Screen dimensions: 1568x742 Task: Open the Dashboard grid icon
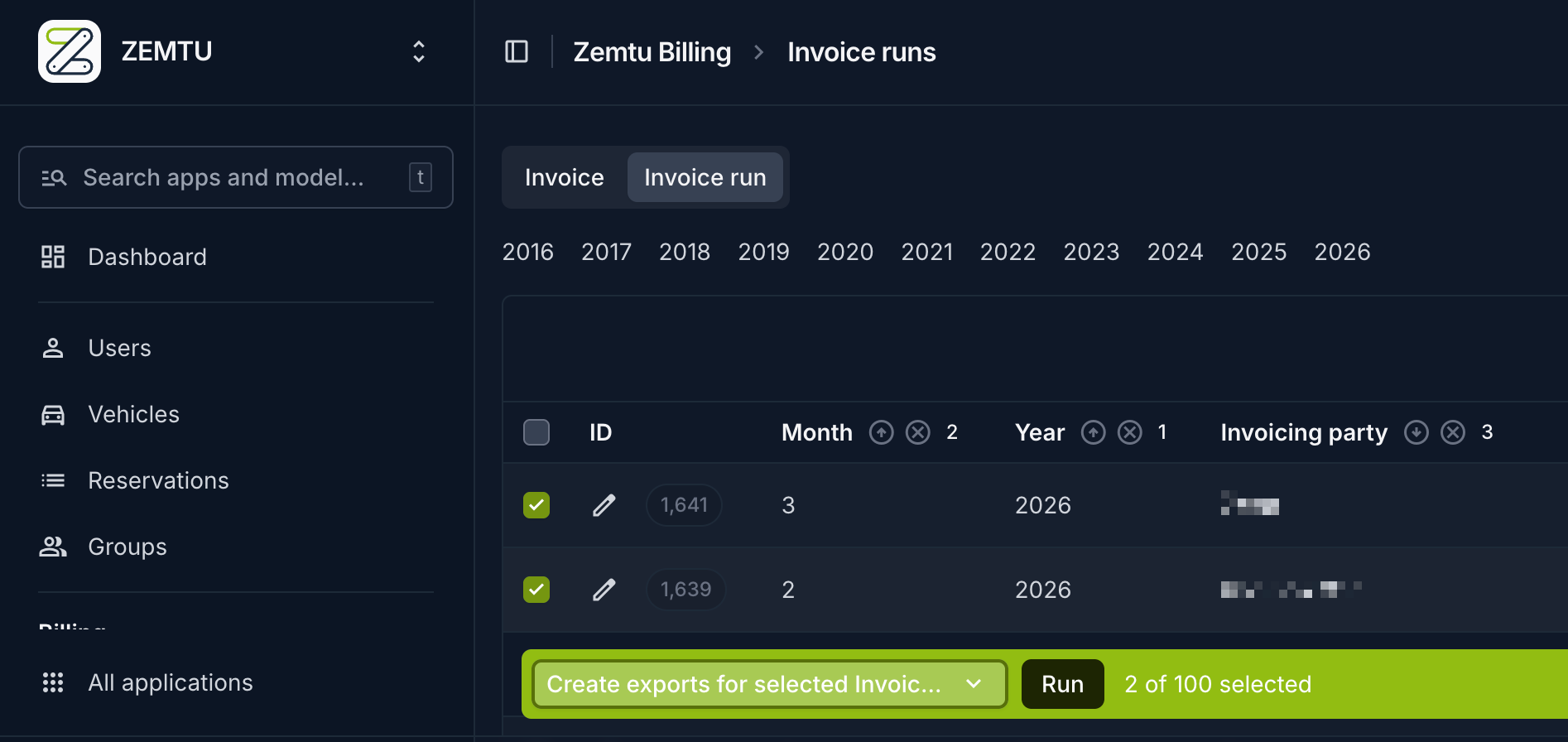point(53,257)
